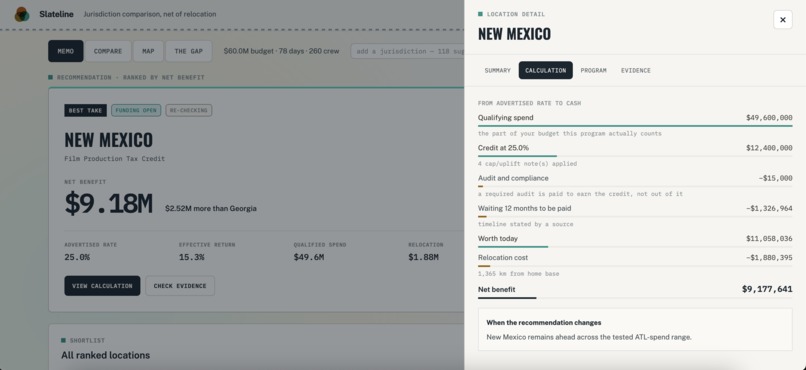Select the Calculation tab

pyautogui.click(x=545, y=70)
